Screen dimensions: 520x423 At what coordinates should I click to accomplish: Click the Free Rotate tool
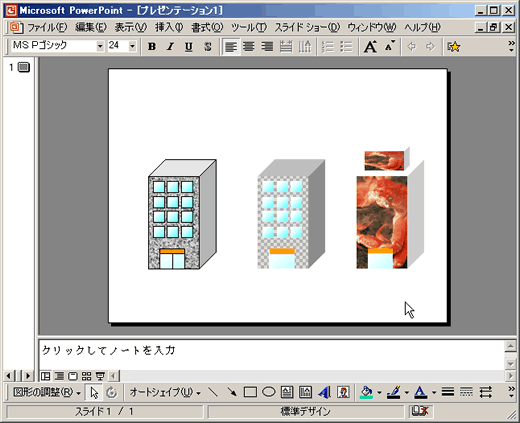click(112, 393)
